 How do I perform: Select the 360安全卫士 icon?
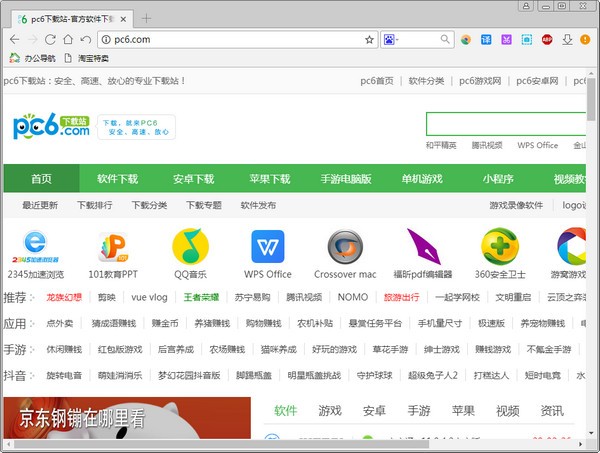[x=499, y=246]
